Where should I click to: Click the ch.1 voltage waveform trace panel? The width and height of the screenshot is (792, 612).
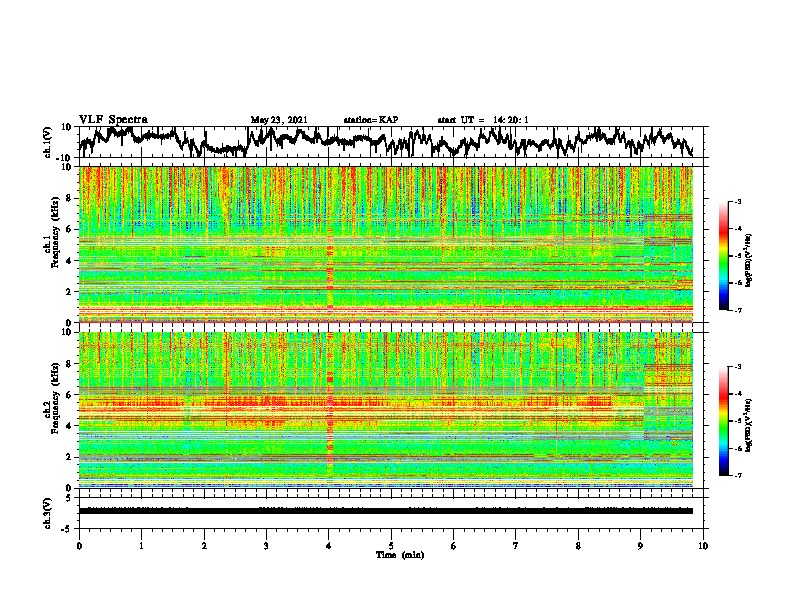(x=393, y=142)
